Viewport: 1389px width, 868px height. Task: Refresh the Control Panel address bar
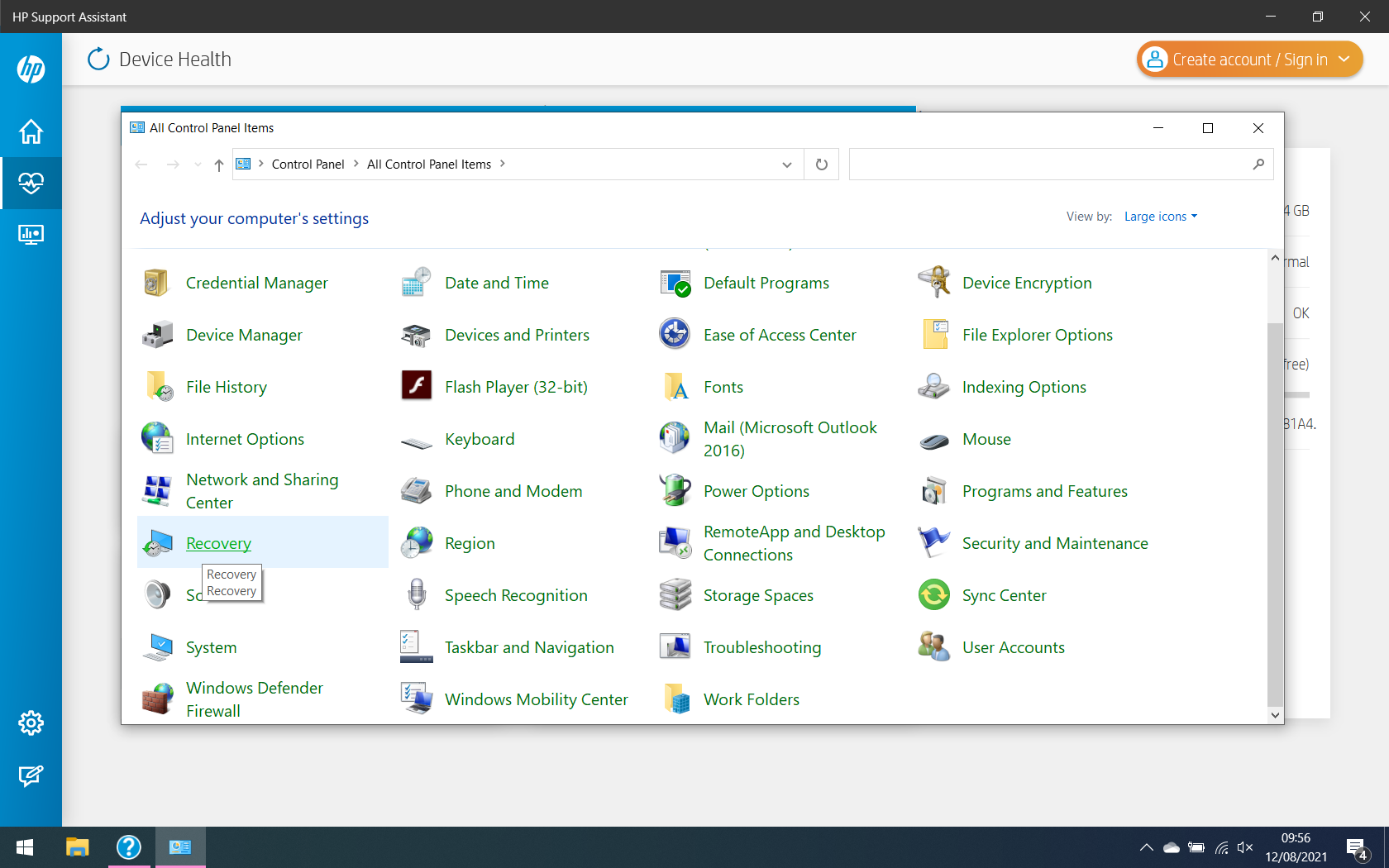(x=822, y=165)
